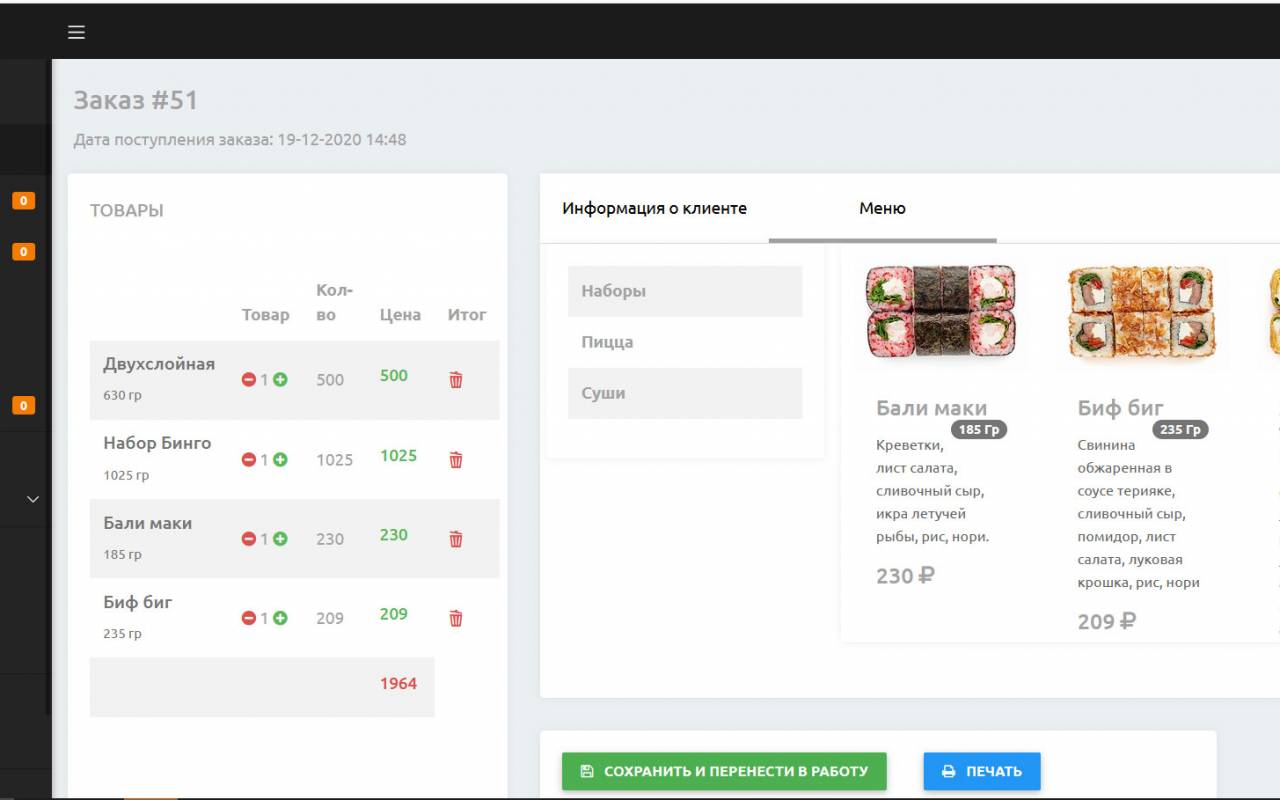Delete "Двухслойная" using its trash icon
The image size is (1280, 800).
tap(455, 380)
